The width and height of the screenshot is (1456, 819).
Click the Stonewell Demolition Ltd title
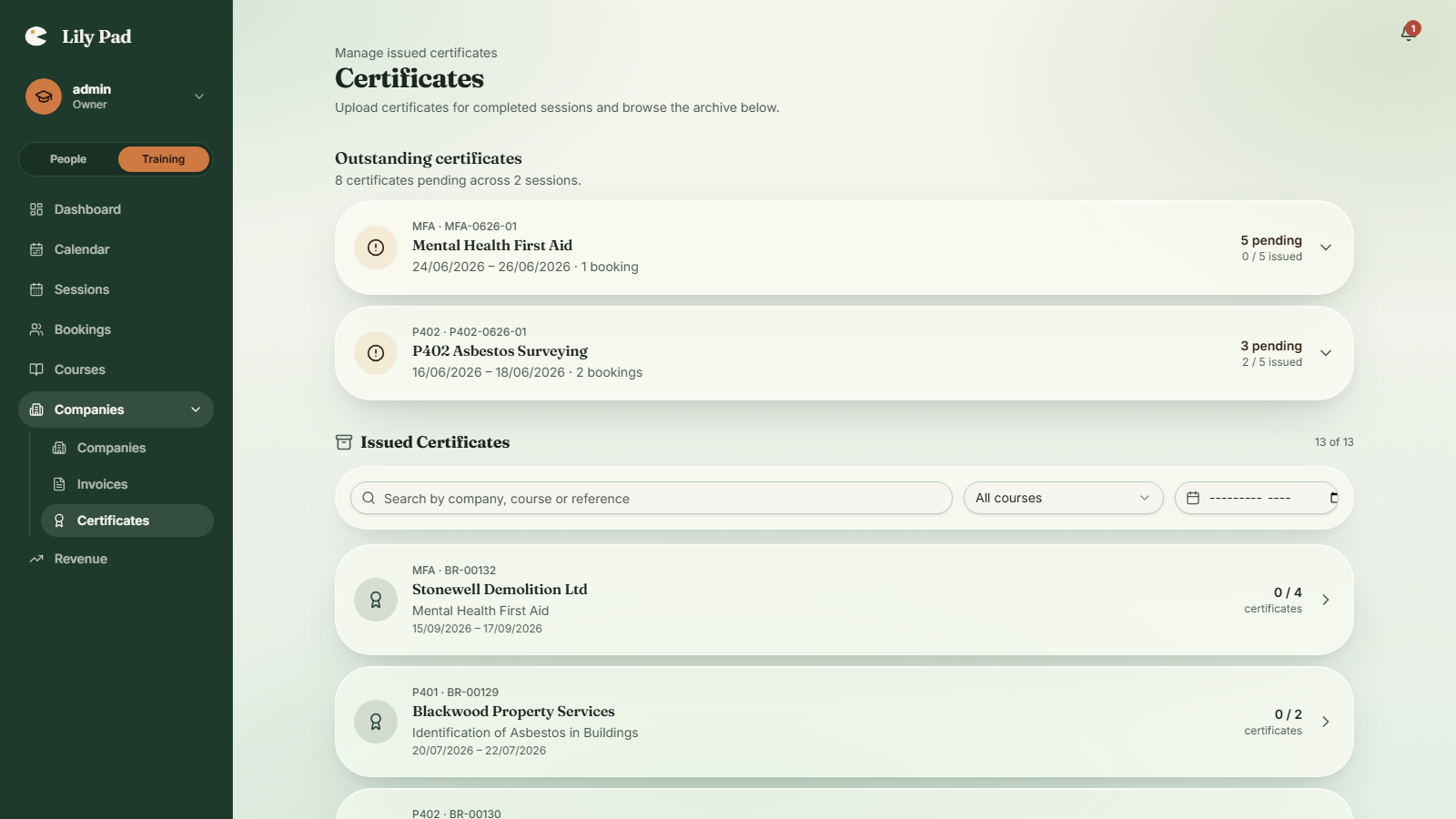pos(500,590)
